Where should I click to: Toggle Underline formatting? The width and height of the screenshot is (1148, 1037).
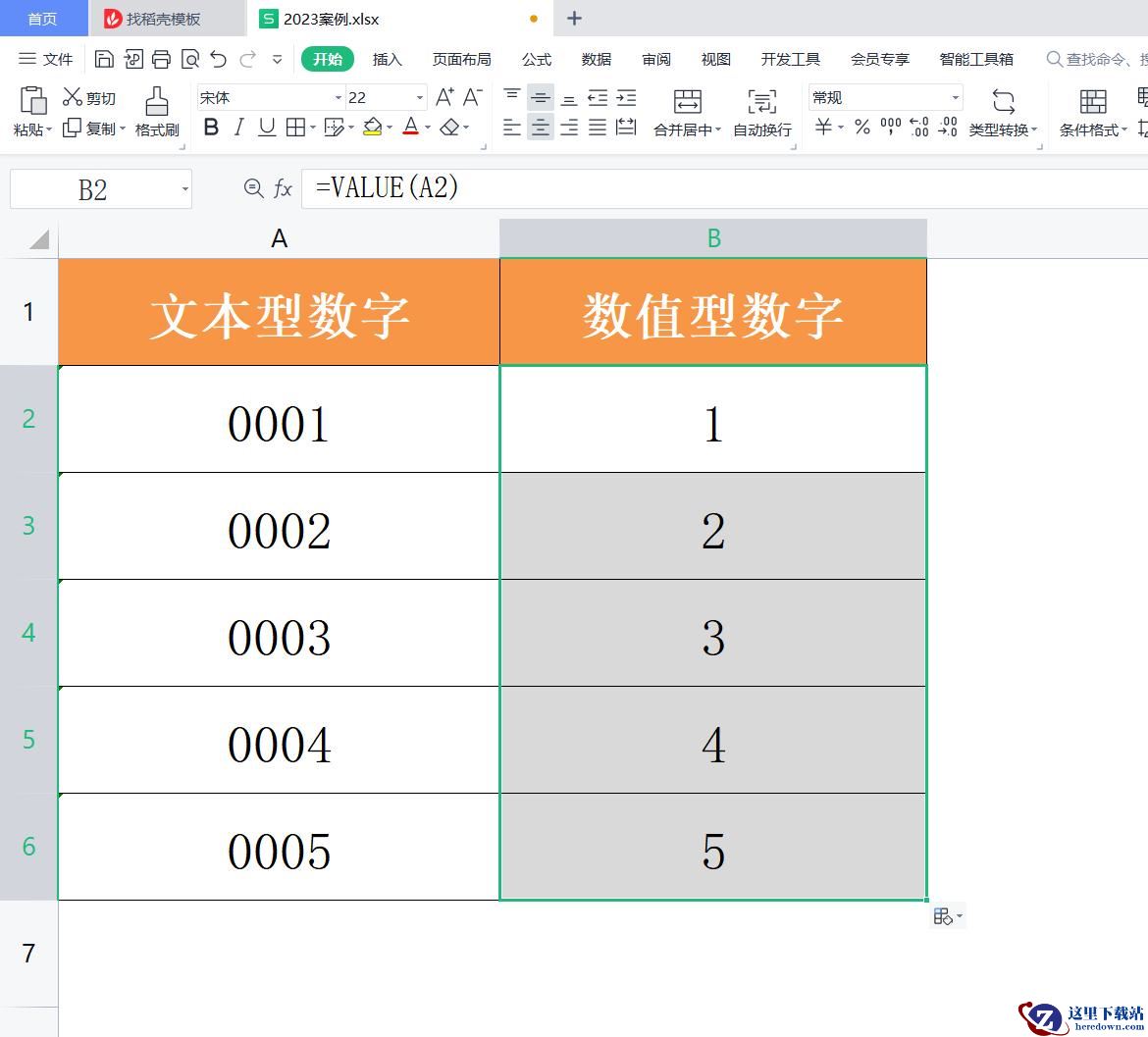pos(267,128)
